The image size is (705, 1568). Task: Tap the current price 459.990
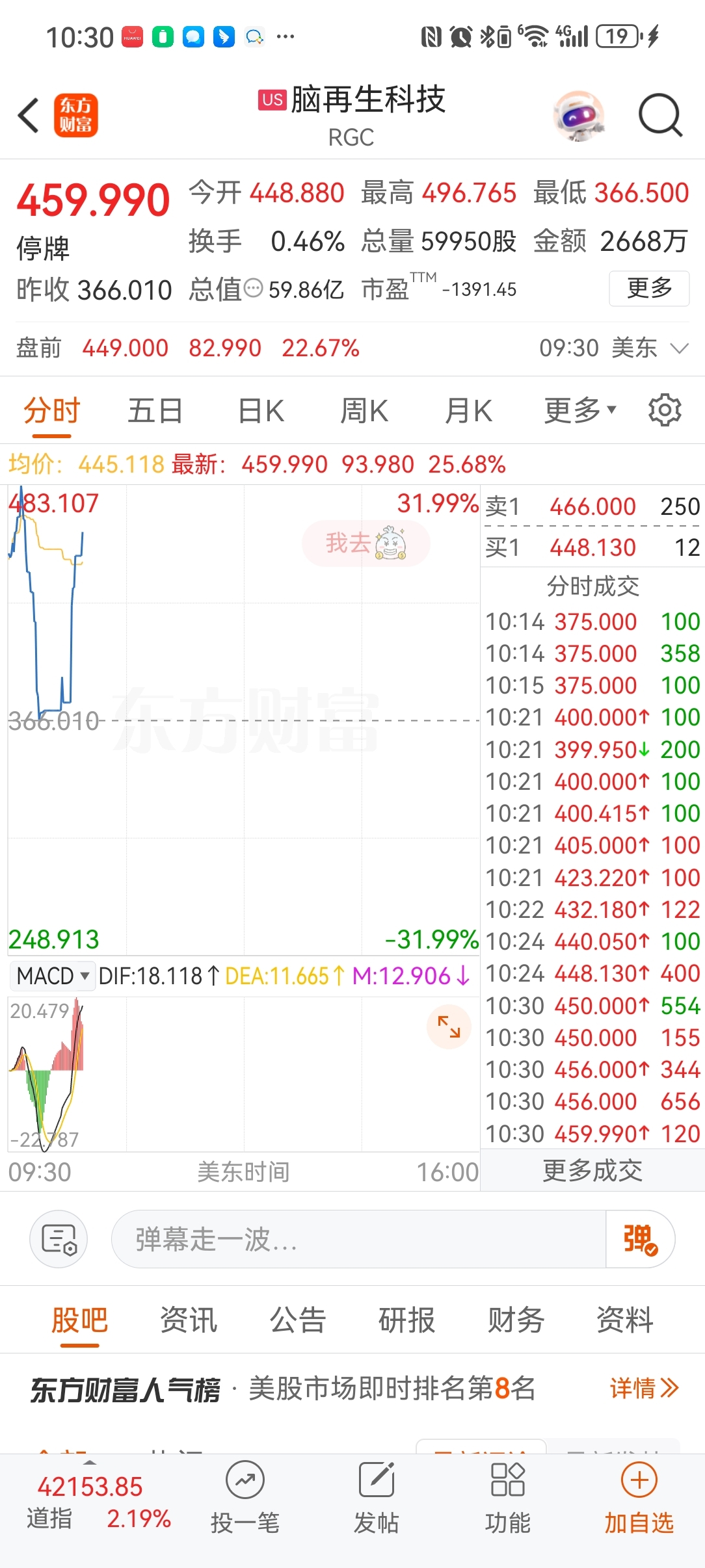(93, 200)
